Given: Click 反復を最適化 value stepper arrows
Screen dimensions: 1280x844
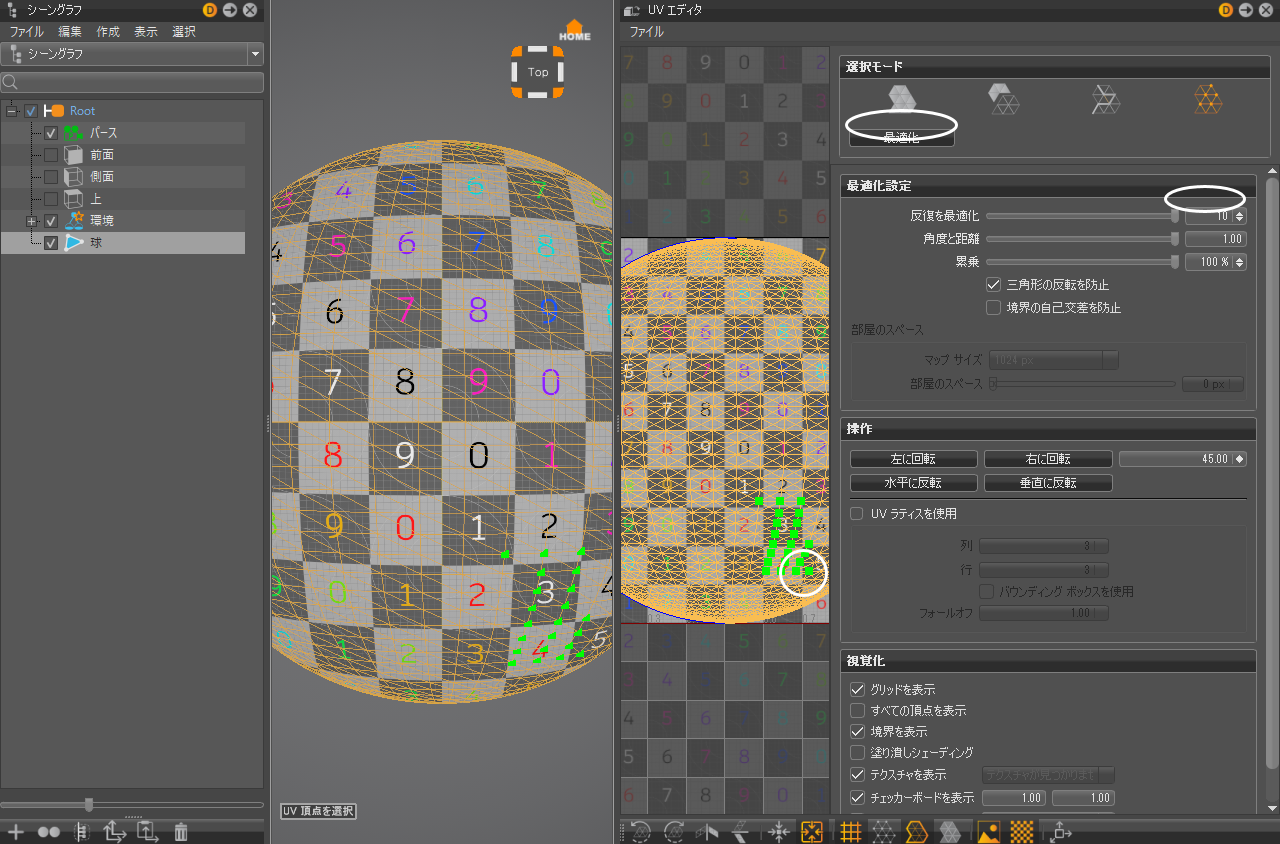Looking at the screenshot, I should [x=1241, y=216].
